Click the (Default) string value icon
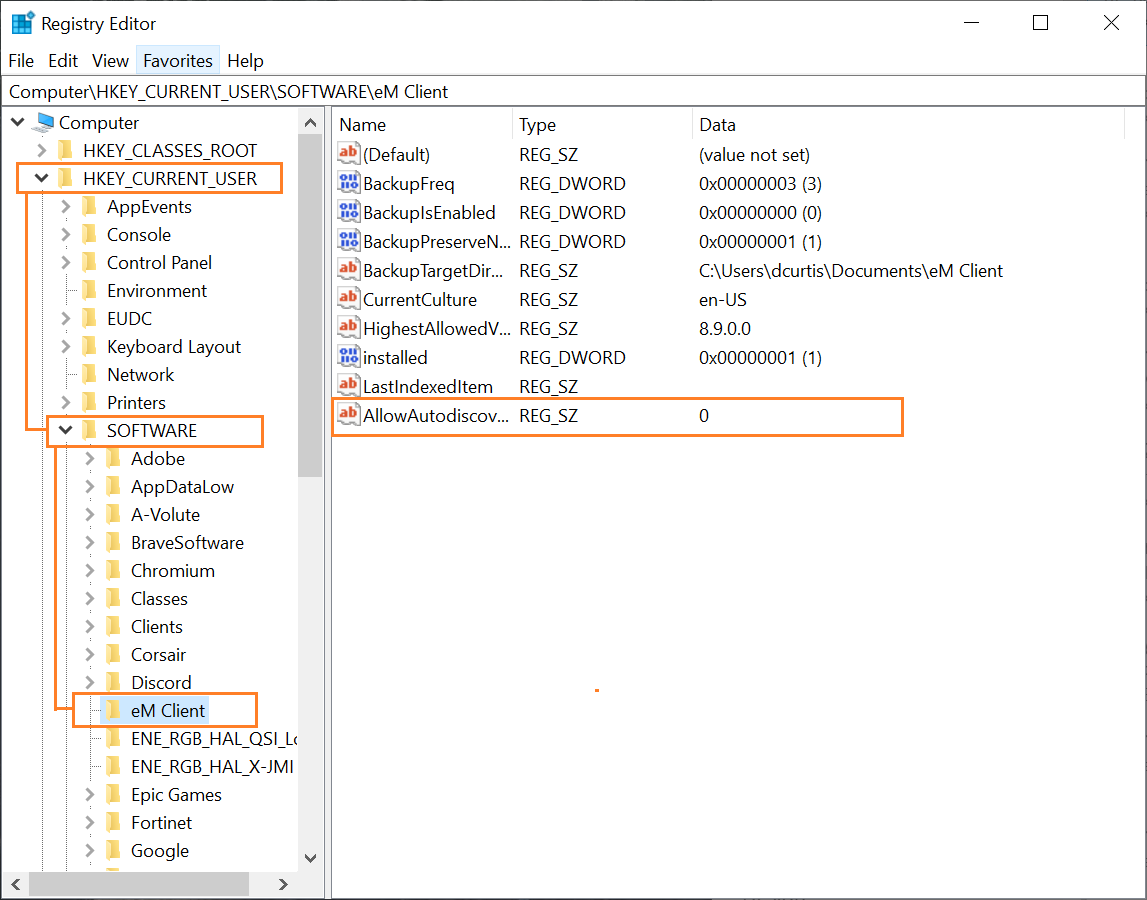 click(x=348, y=154)
